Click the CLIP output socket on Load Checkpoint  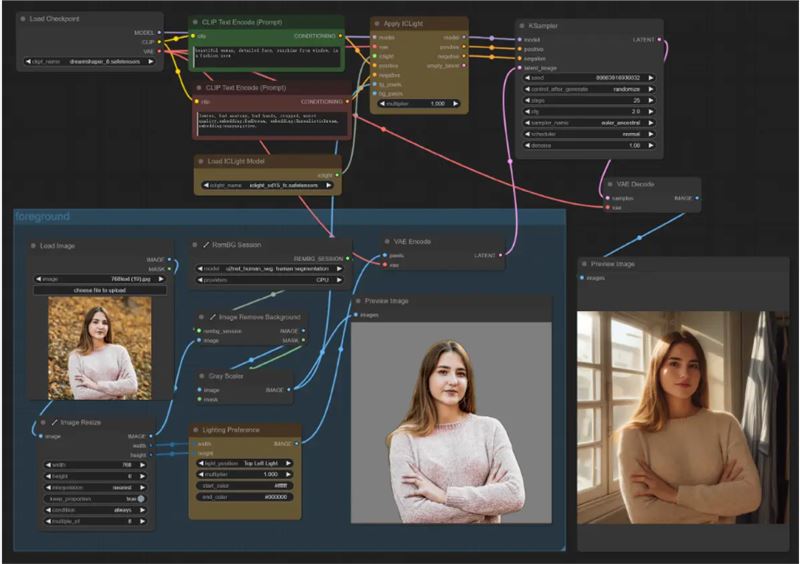tap(160, 42)
